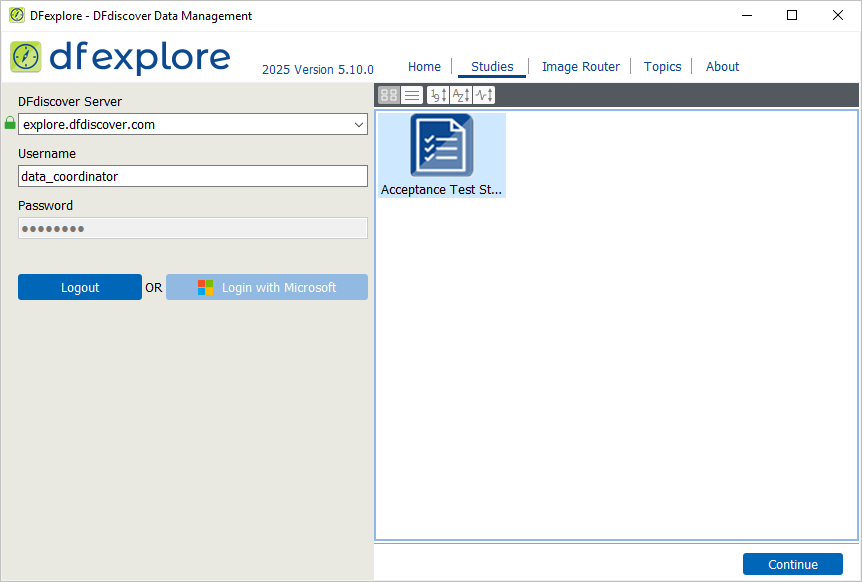Viewport: 862px width, 582px height.
Task: Click the Logout button
Action: click(x=80, y=287)
